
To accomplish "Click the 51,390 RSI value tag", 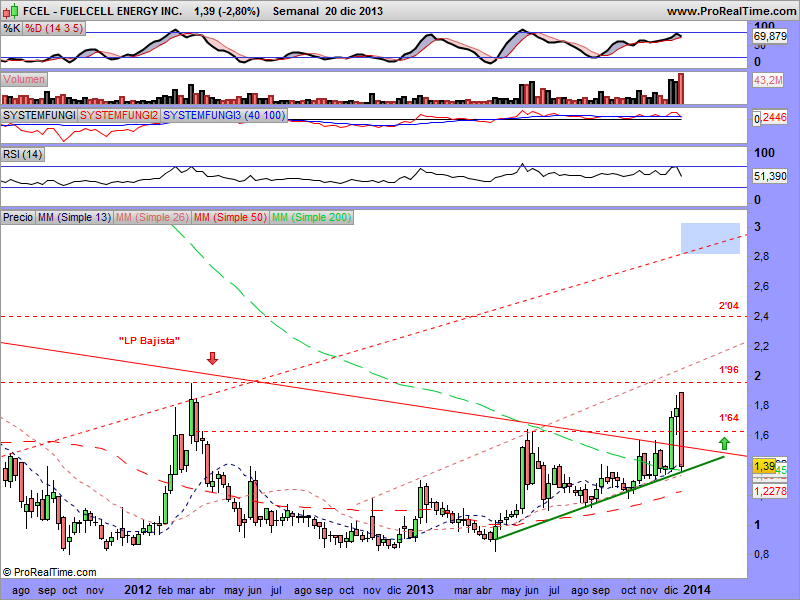I will coord(770,176).
